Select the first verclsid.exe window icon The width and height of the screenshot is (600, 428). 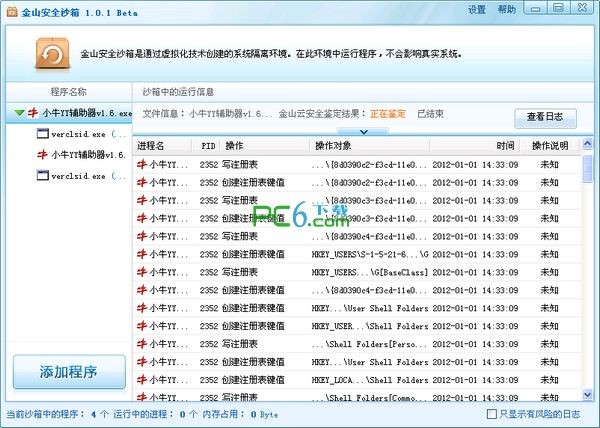(42, 133)
